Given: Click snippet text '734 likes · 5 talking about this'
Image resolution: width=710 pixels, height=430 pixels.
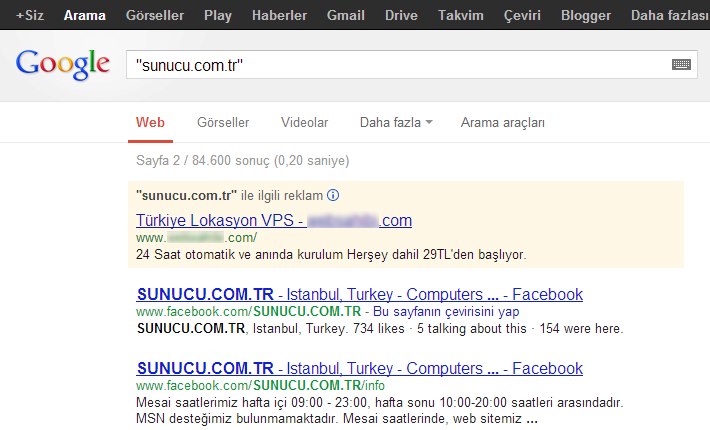Looking at the screenshot, I should point(440,328).
